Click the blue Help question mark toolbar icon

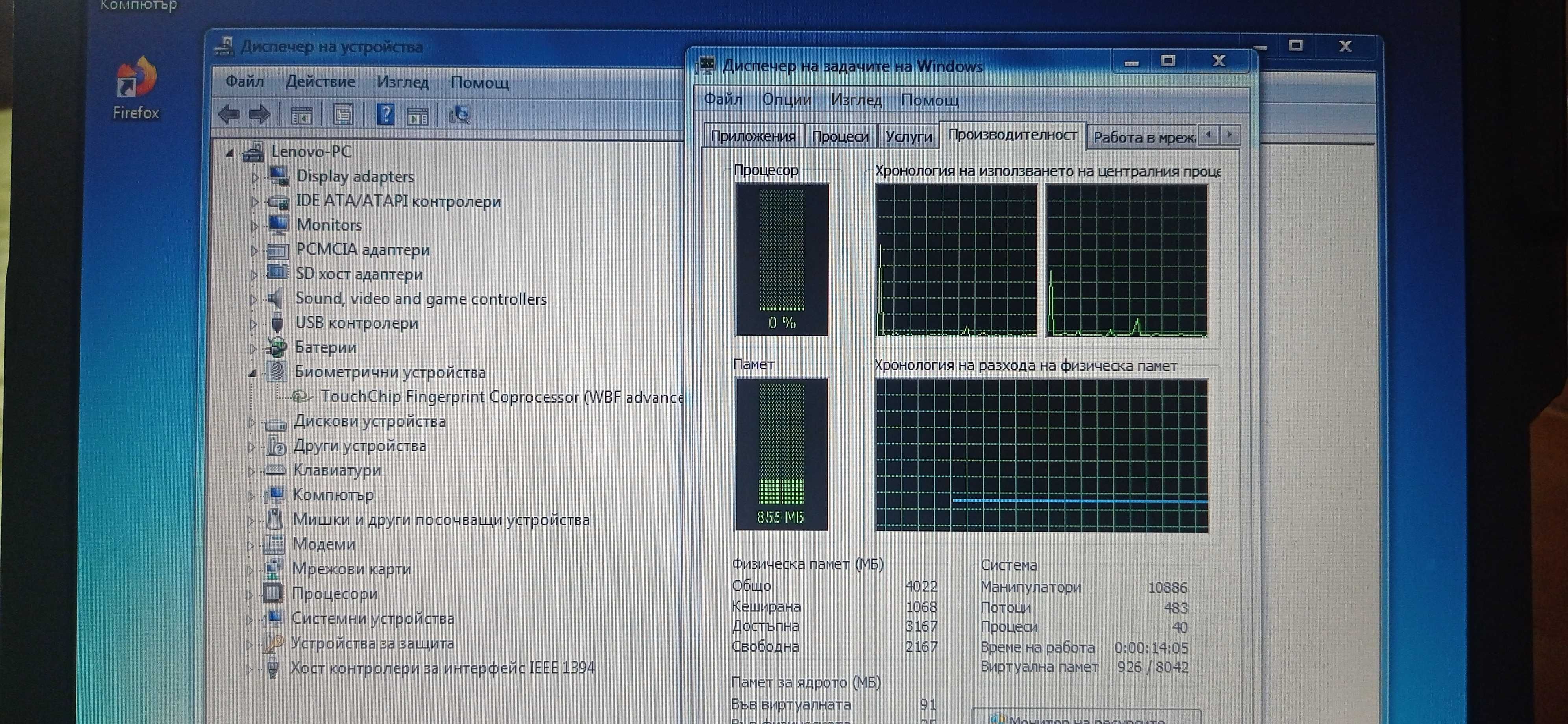point(385,114)
